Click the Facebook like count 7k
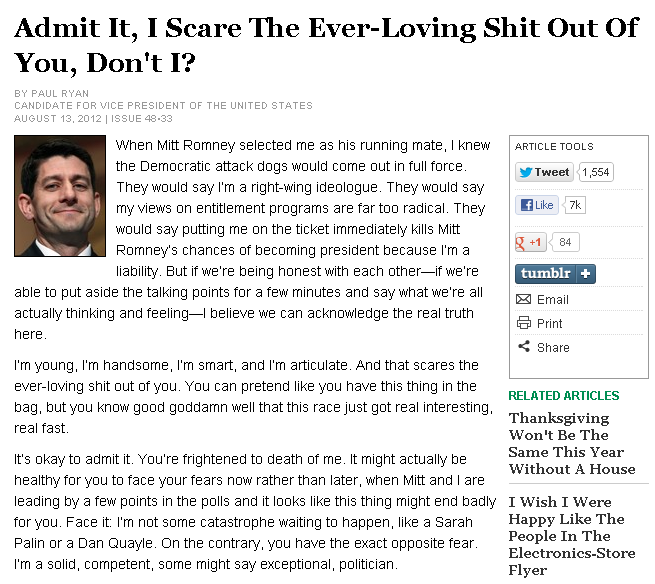The height and width of the screenshot is (584, 655). pyautogui.click(x=574, y=205)
